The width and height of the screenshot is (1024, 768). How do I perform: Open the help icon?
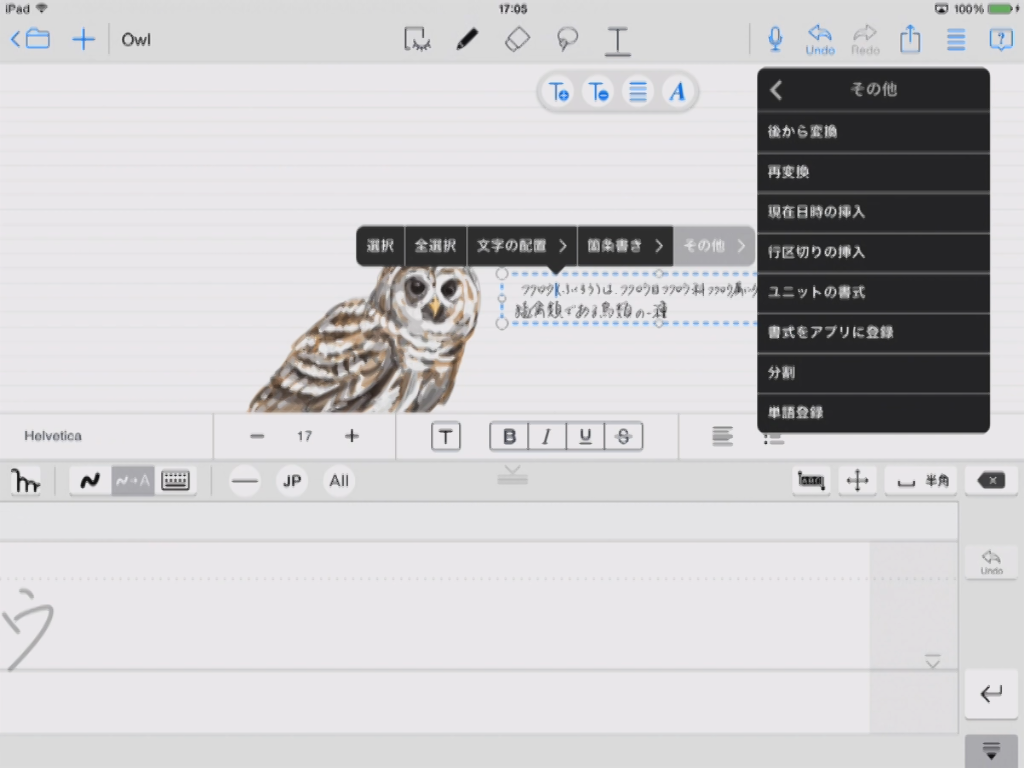[1001, 39]
